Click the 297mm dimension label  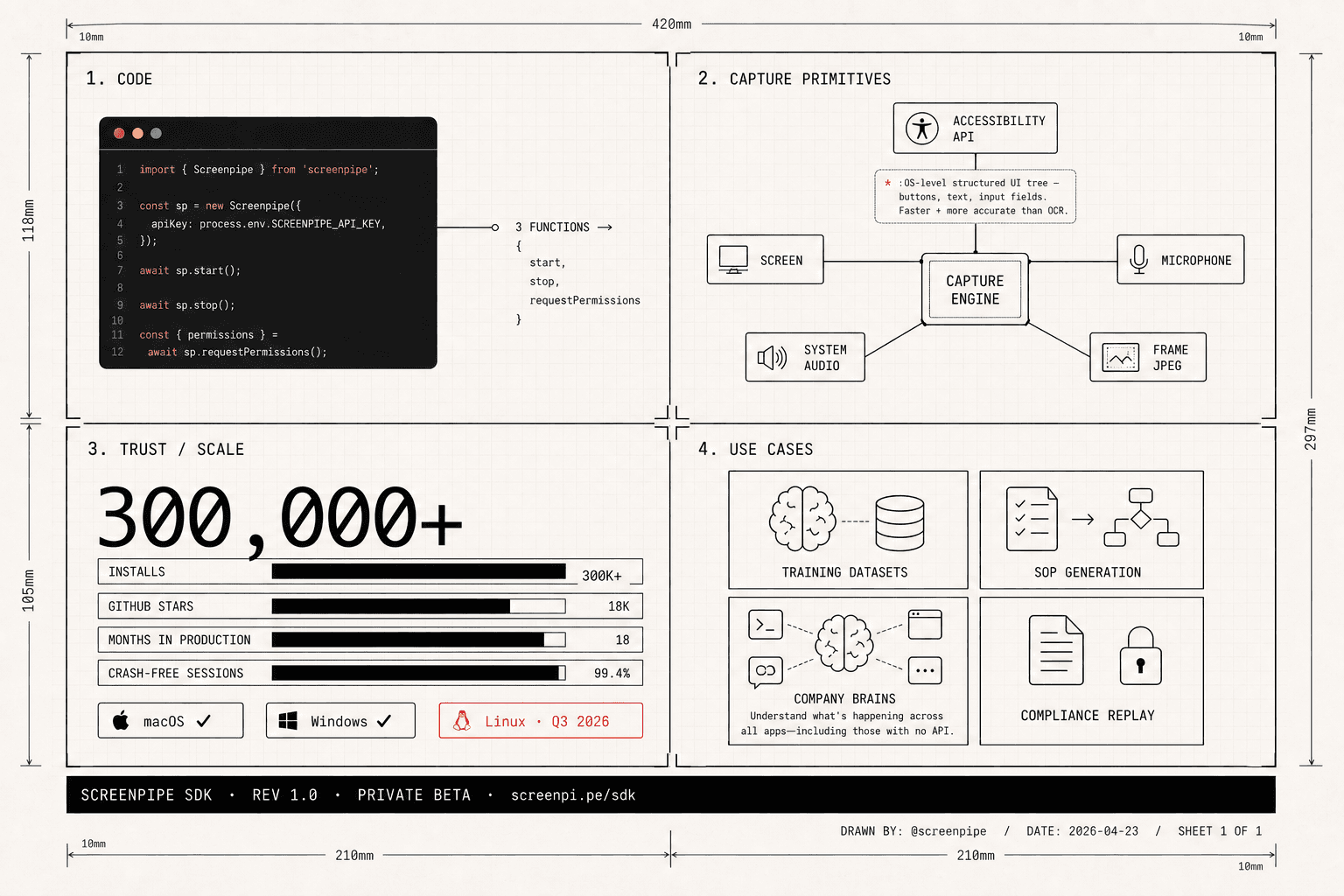(1310, 429)
